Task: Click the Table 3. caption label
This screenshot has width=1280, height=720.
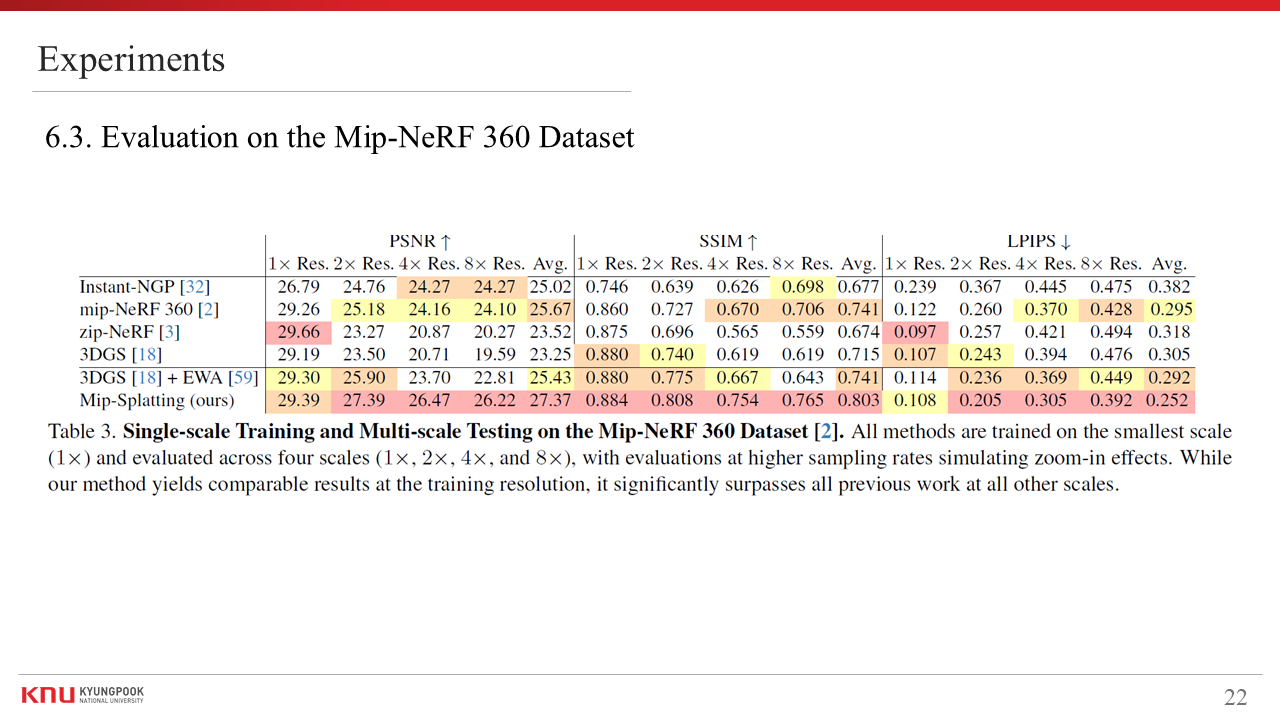Action: coord(82,432)
